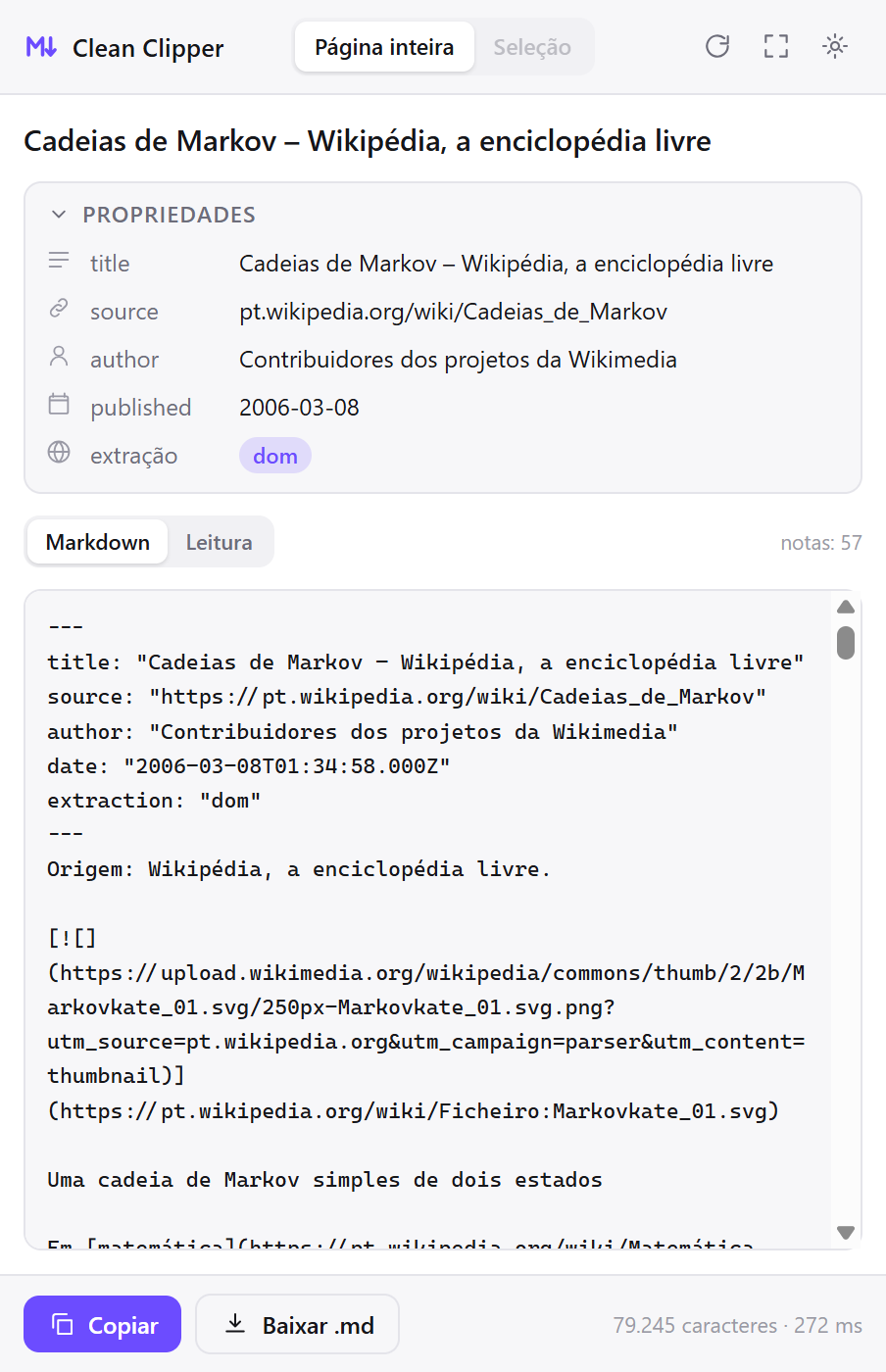Click the markdown 'author:' frontmatter line

pyautogui.click(x=363, y=732)
